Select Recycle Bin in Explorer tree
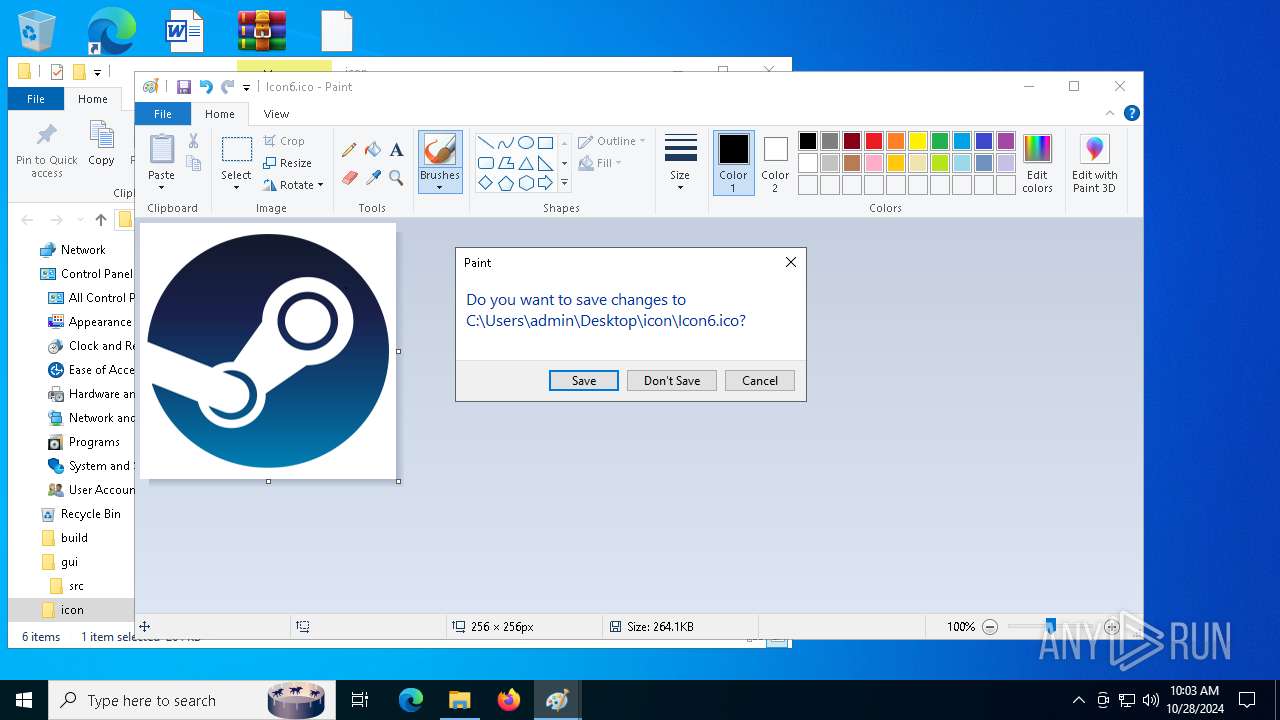Viewport: 1280px width, 720px height. (x=90, y=514)
